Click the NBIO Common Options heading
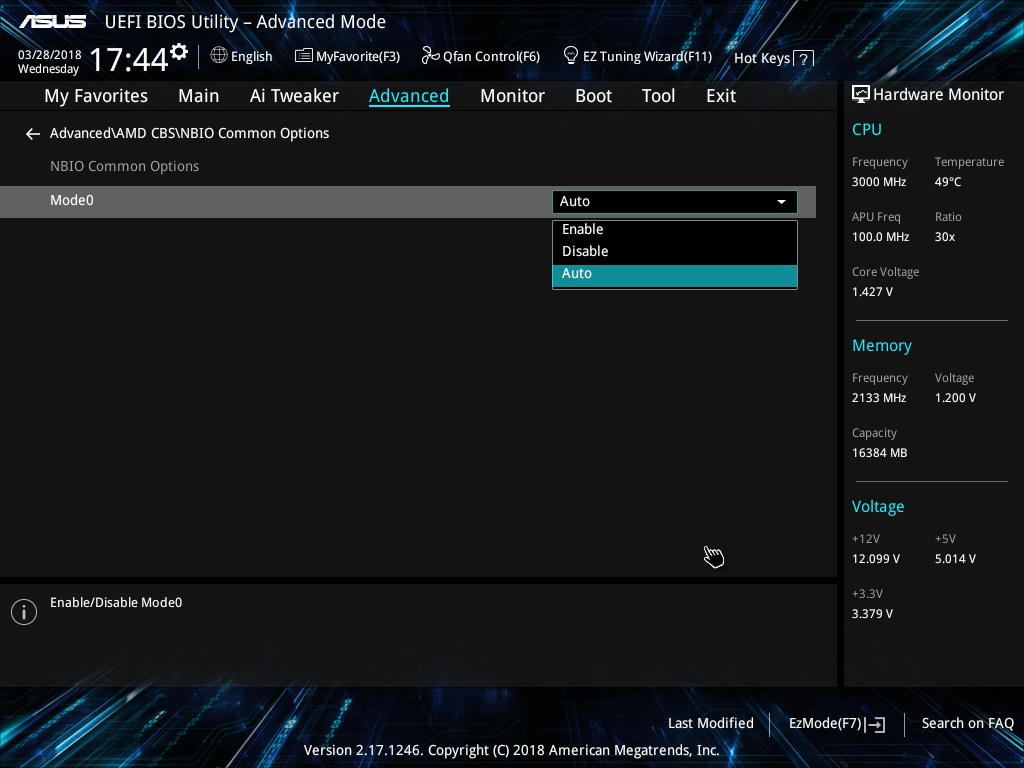The width and height of the screenshot is (1024, 768). pos(125,167)
